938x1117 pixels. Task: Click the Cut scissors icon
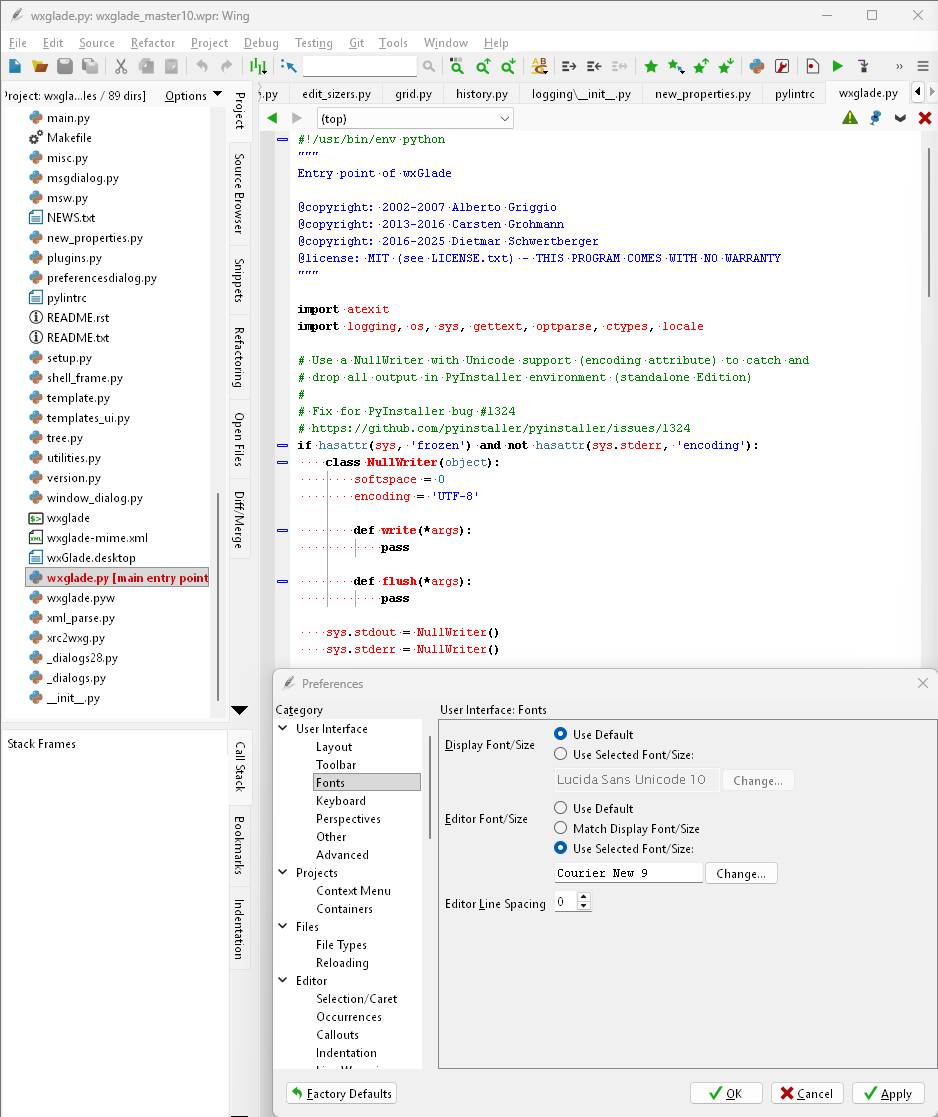click(121, 66)
